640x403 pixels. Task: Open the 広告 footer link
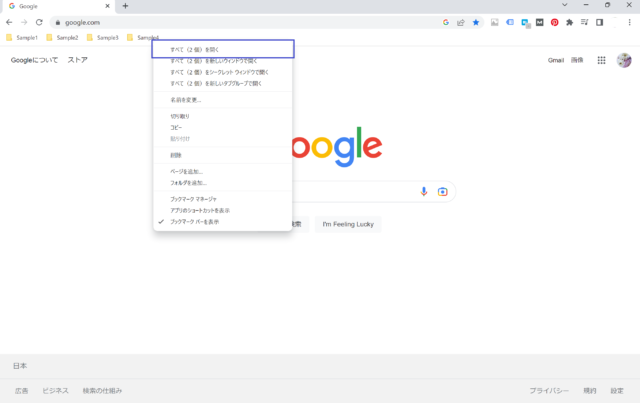[x=22, y=391]
